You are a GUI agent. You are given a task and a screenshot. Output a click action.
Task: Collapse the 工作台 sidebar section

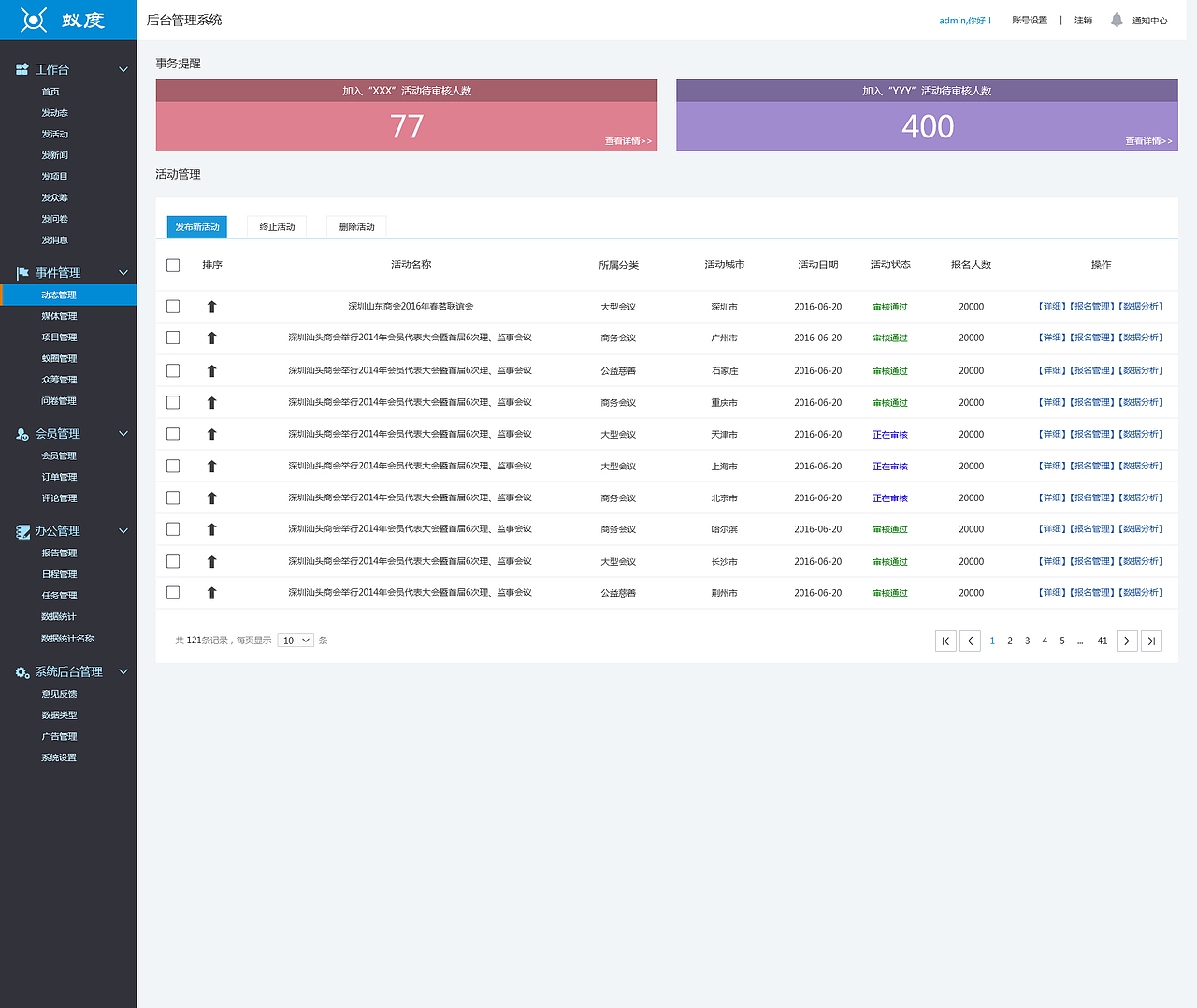[x=123, y=69]
